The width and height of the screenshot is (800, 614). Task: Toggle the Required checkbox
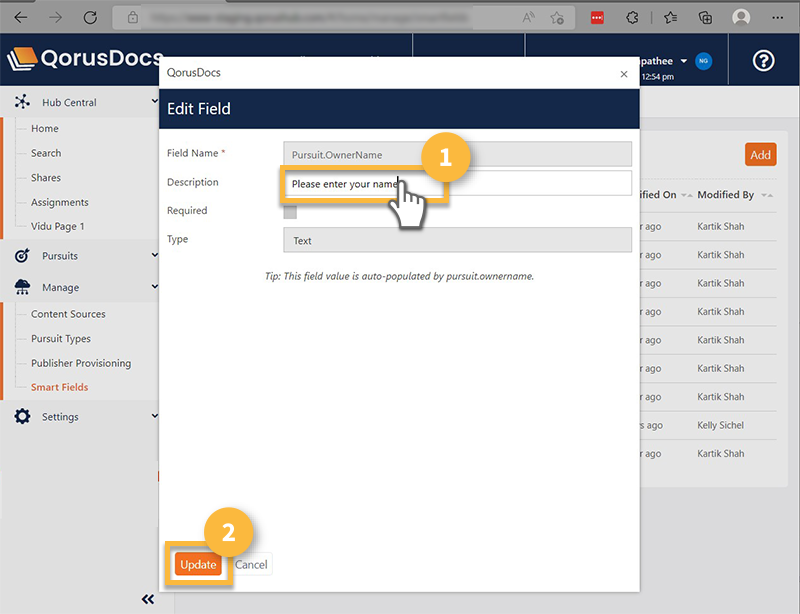(290, 211)
